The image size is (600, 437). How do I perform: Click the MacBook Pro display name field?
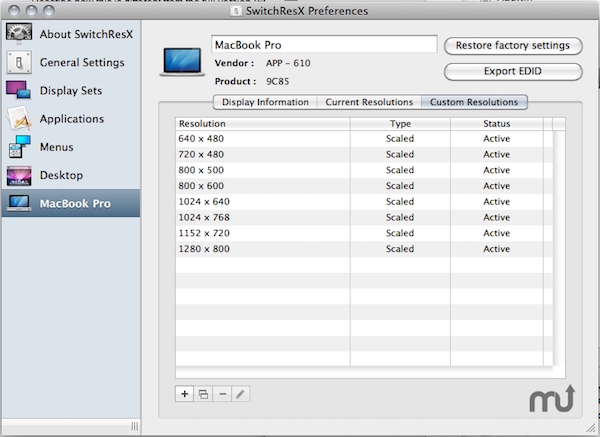[324, 45]
